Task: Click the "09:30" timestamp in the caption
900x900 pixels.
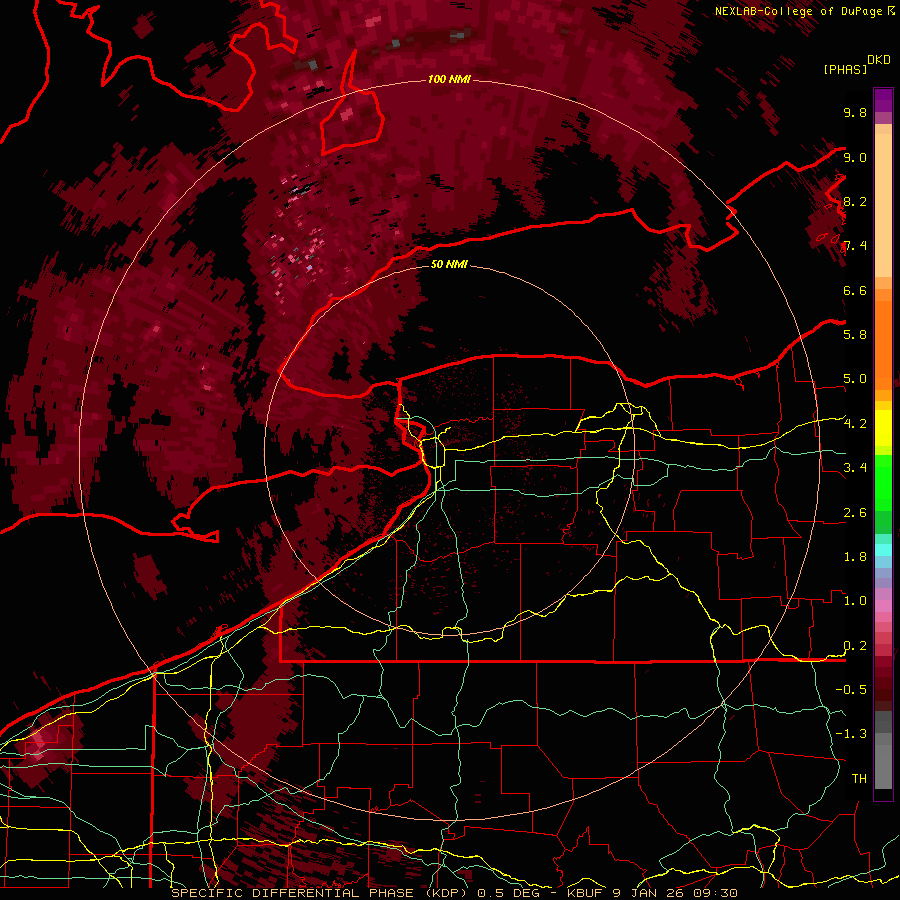Action: click(715, 893)
